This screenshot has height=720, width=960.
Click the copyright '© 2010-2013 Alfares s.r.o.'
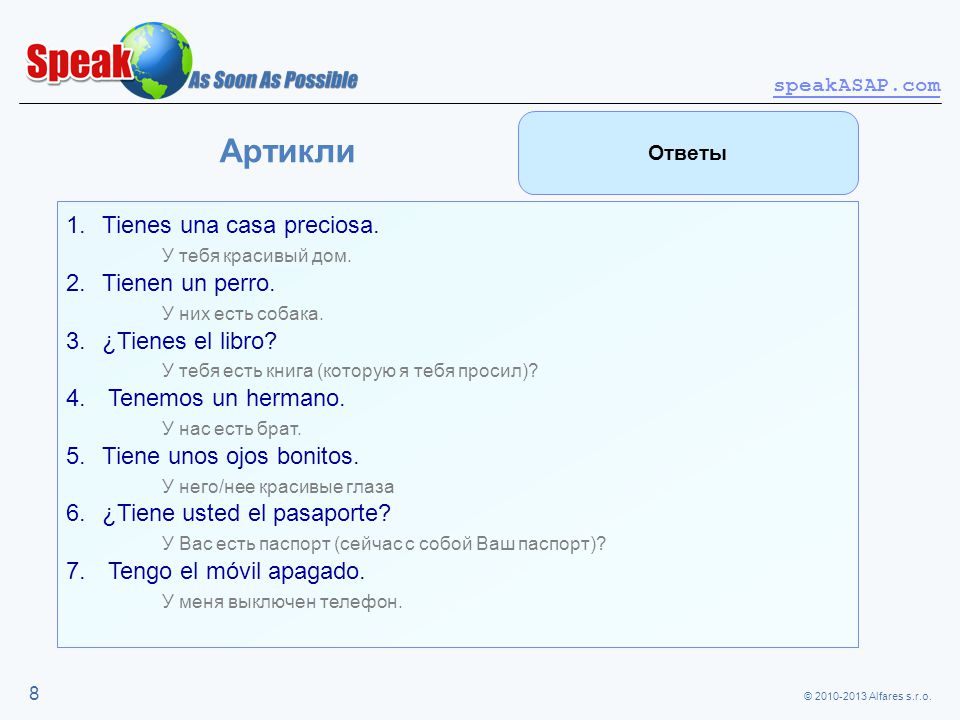tap(867, 696)
